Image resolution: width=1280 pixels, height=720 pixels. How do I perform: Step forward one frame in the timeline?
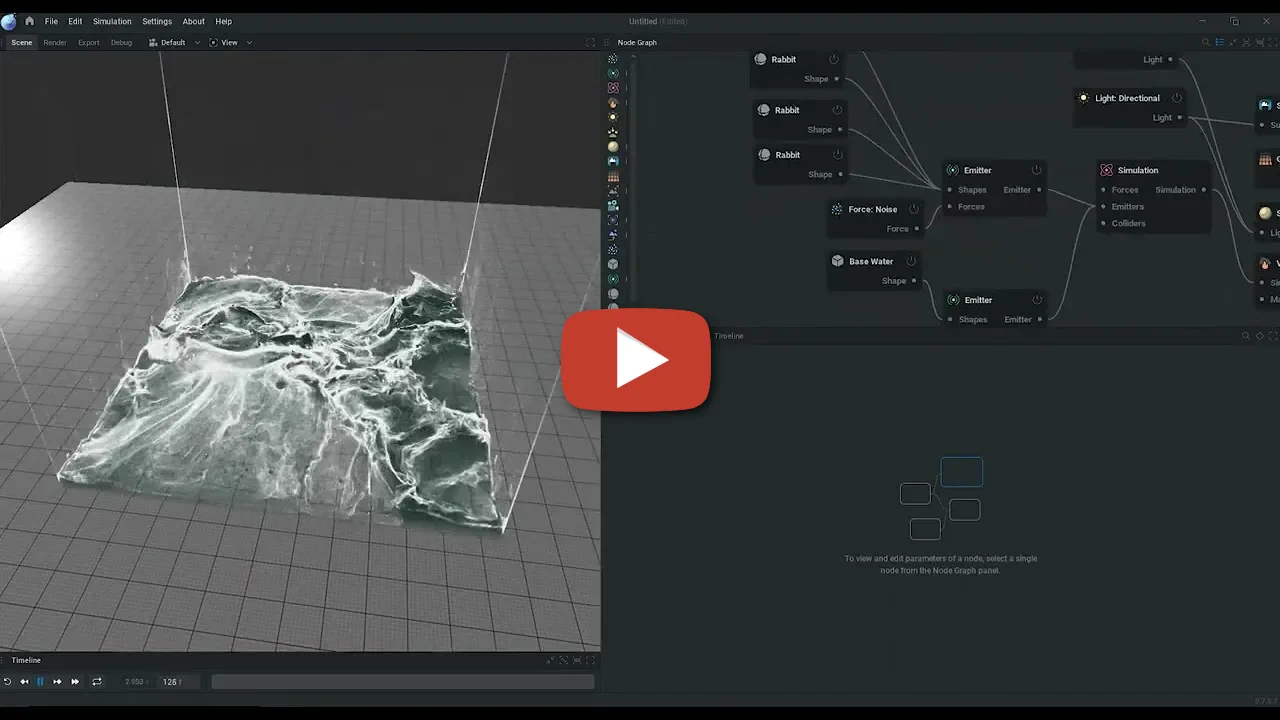57,682
